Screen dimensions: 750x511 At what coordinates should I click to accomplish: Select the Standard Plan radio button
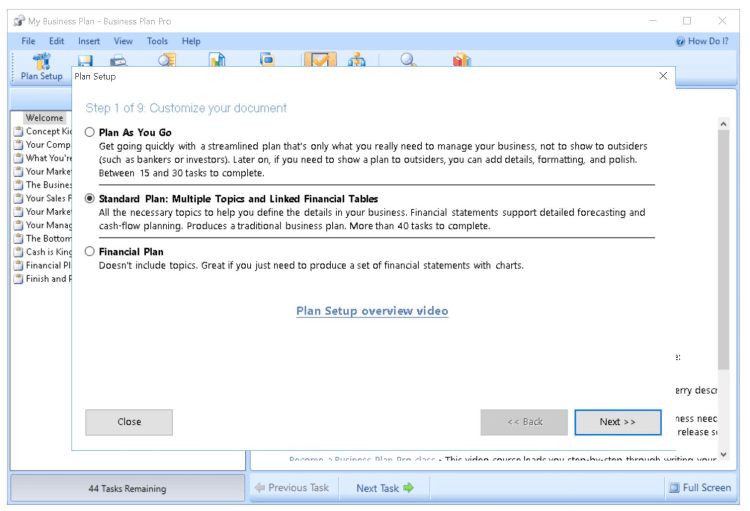click(x=89, y=199)
